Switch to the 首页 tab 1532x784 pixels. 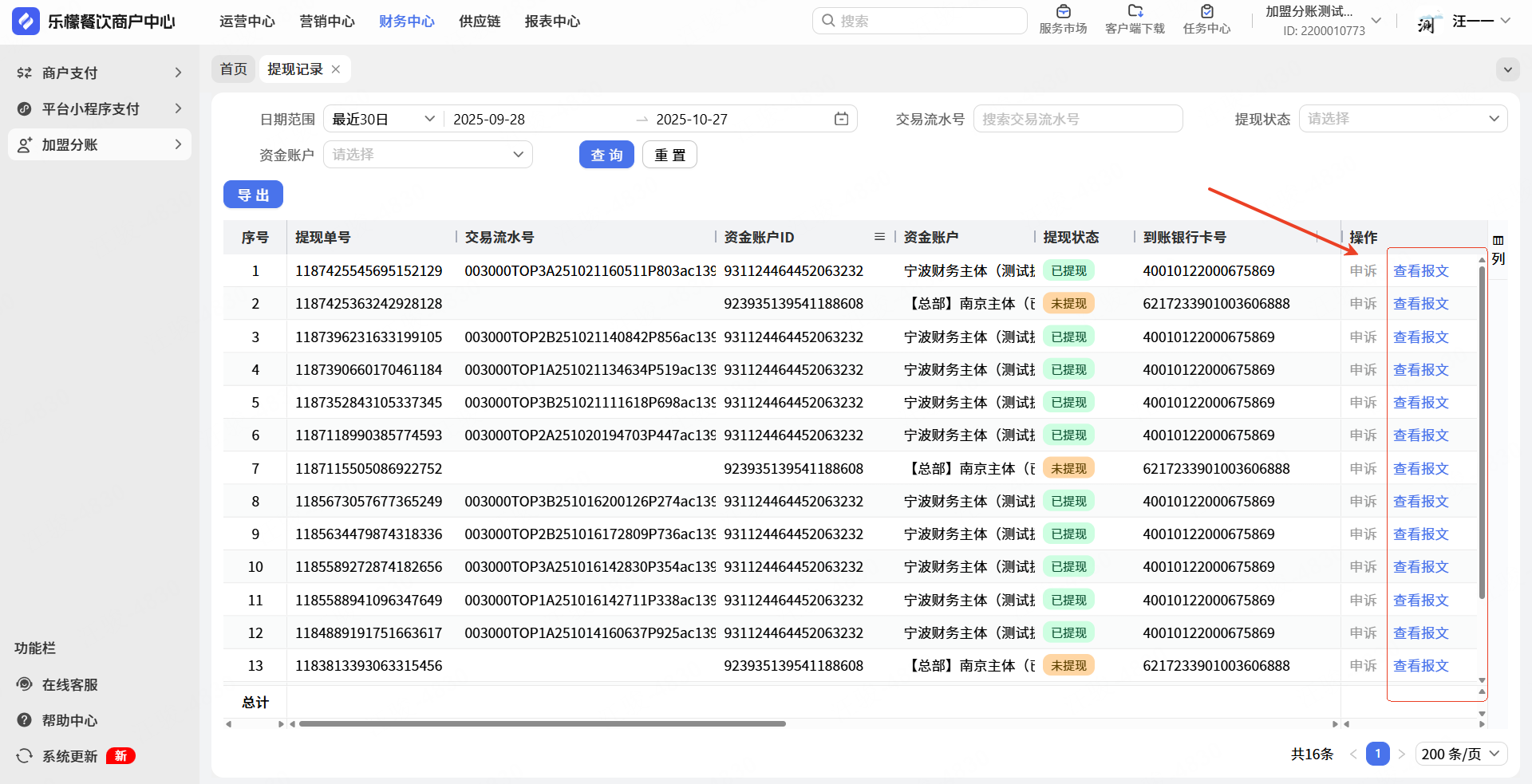point(233,69)
